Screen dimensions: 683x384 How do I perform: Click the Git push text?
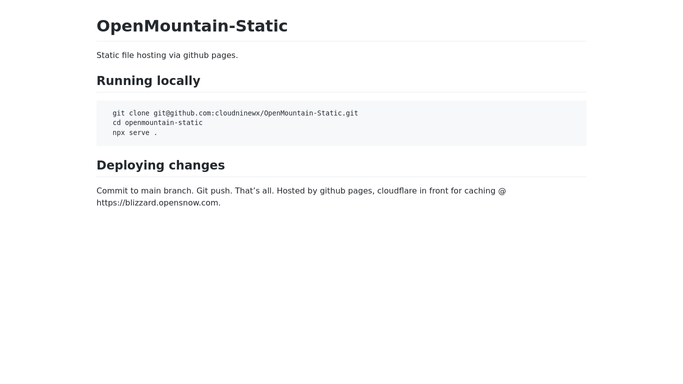tap(213, 191)
